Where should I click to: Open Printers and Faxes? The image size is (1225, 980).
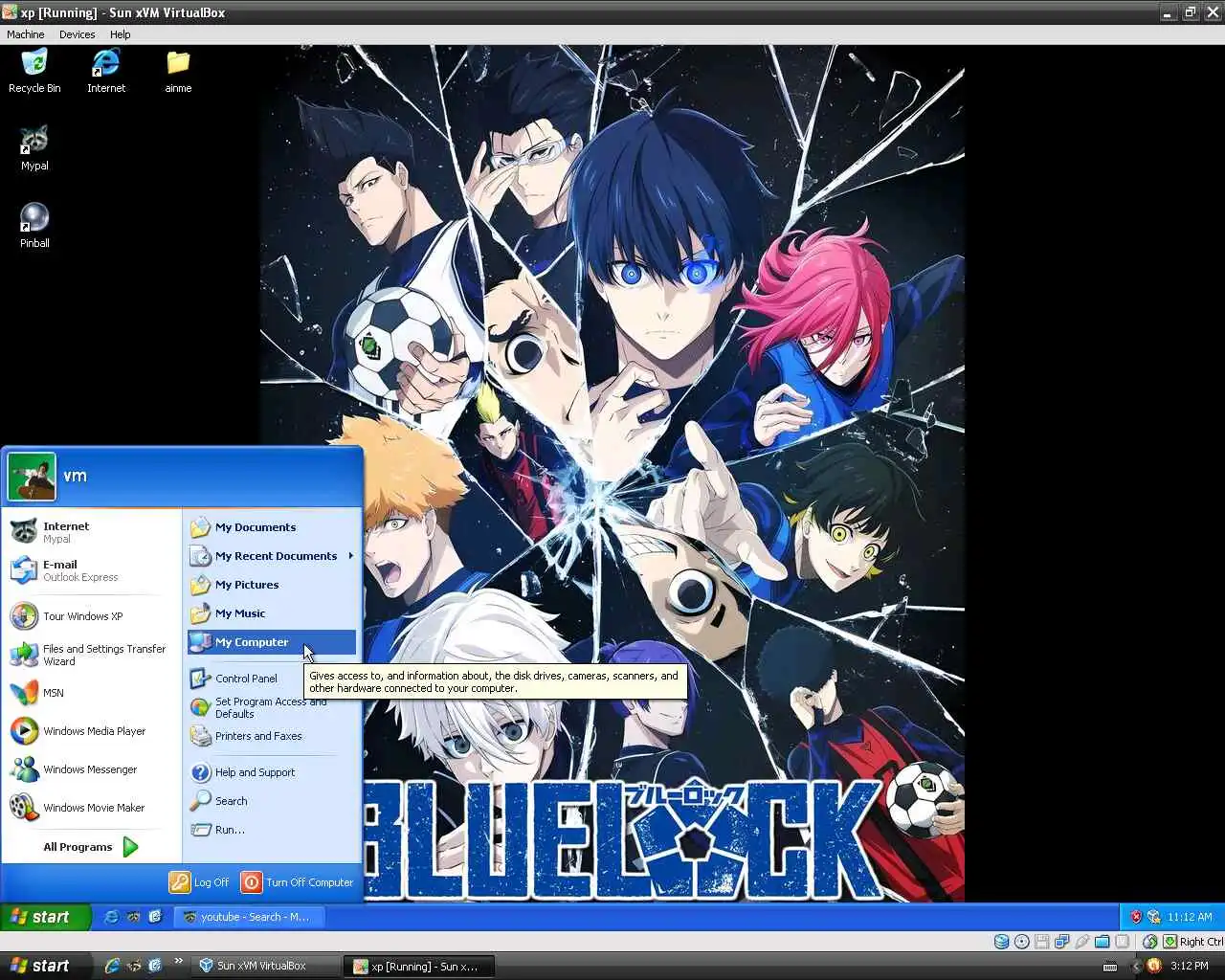tap(272, 736)
